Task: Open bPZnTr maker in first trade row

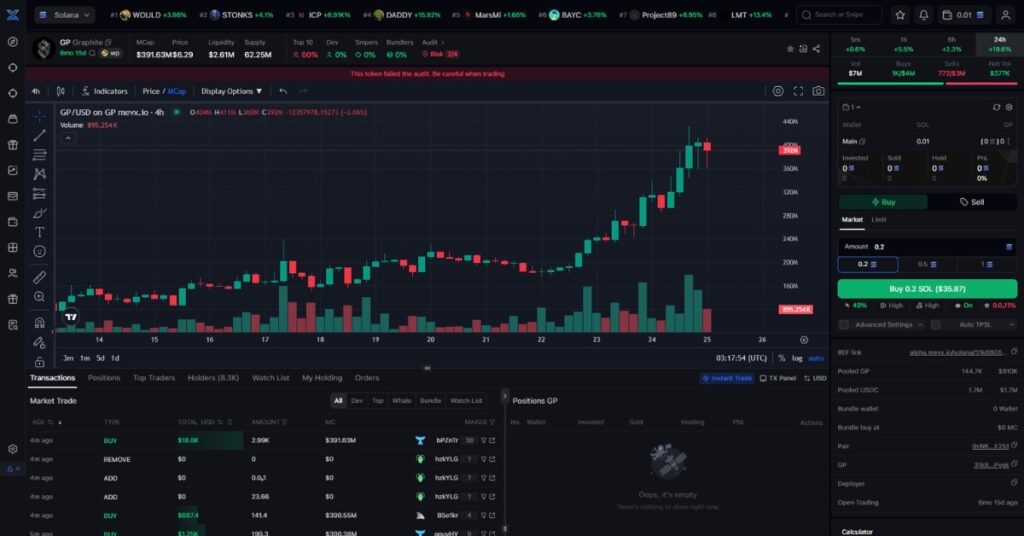Action: pos(447,441)
